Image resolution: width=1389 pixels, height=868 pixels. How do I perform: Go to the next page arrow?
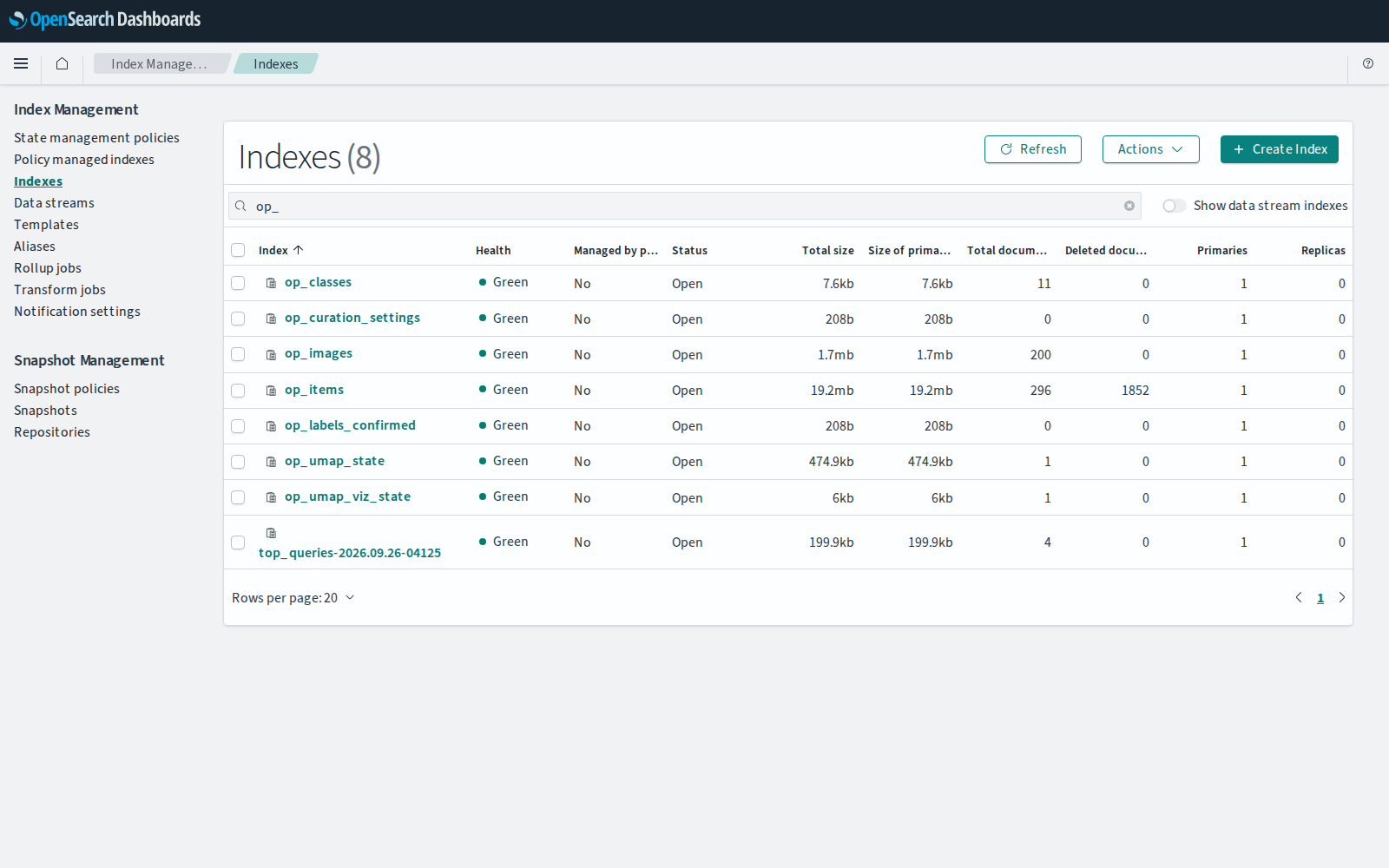[x=1342, y=597]
